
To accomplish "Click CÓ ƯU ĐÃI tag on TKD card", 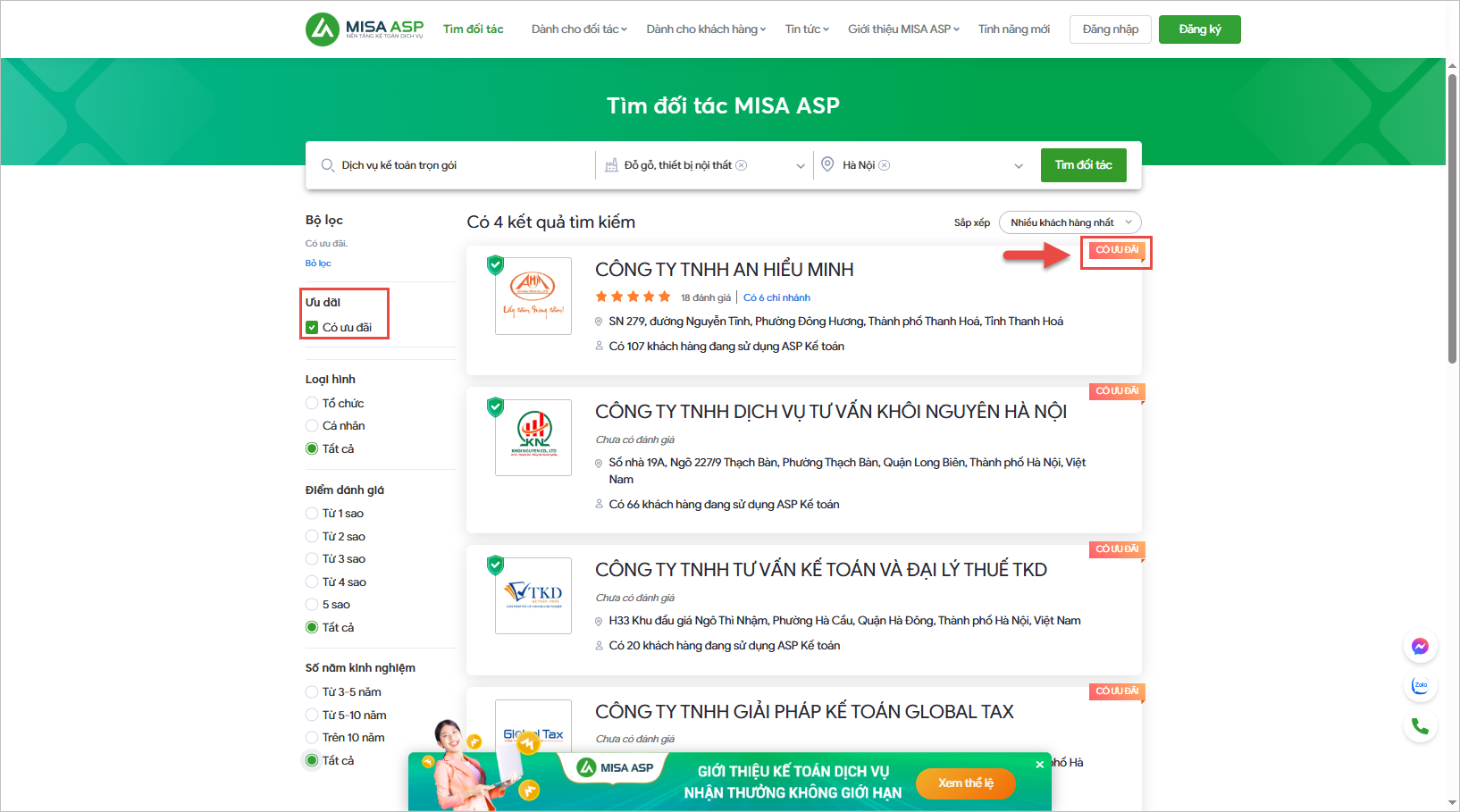I will coord(1117,549).
